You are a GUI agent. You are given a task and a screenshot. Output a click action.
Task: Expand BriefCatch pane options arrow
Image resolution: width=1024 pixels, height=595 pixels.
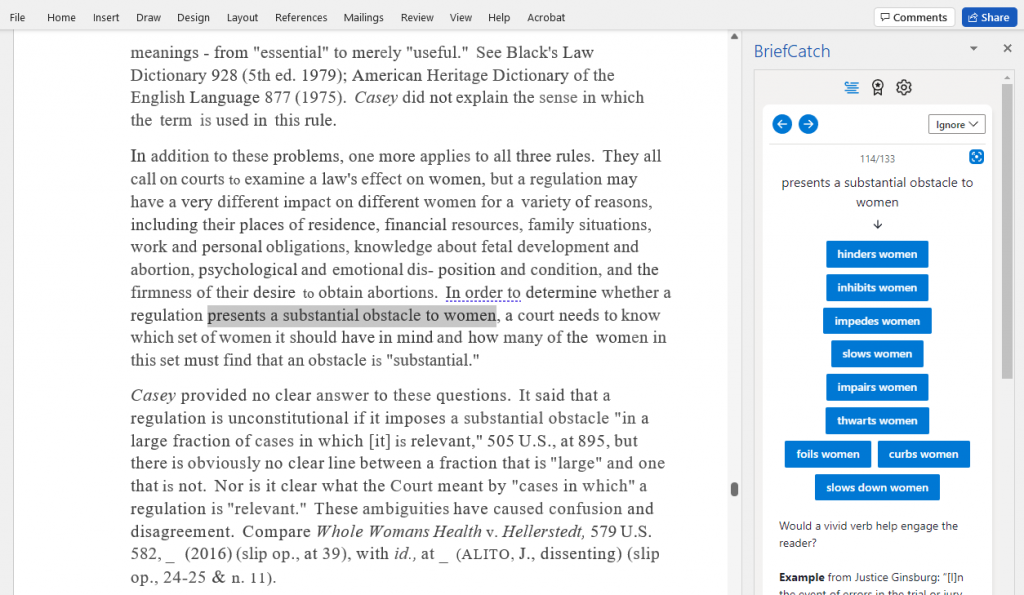973,48
